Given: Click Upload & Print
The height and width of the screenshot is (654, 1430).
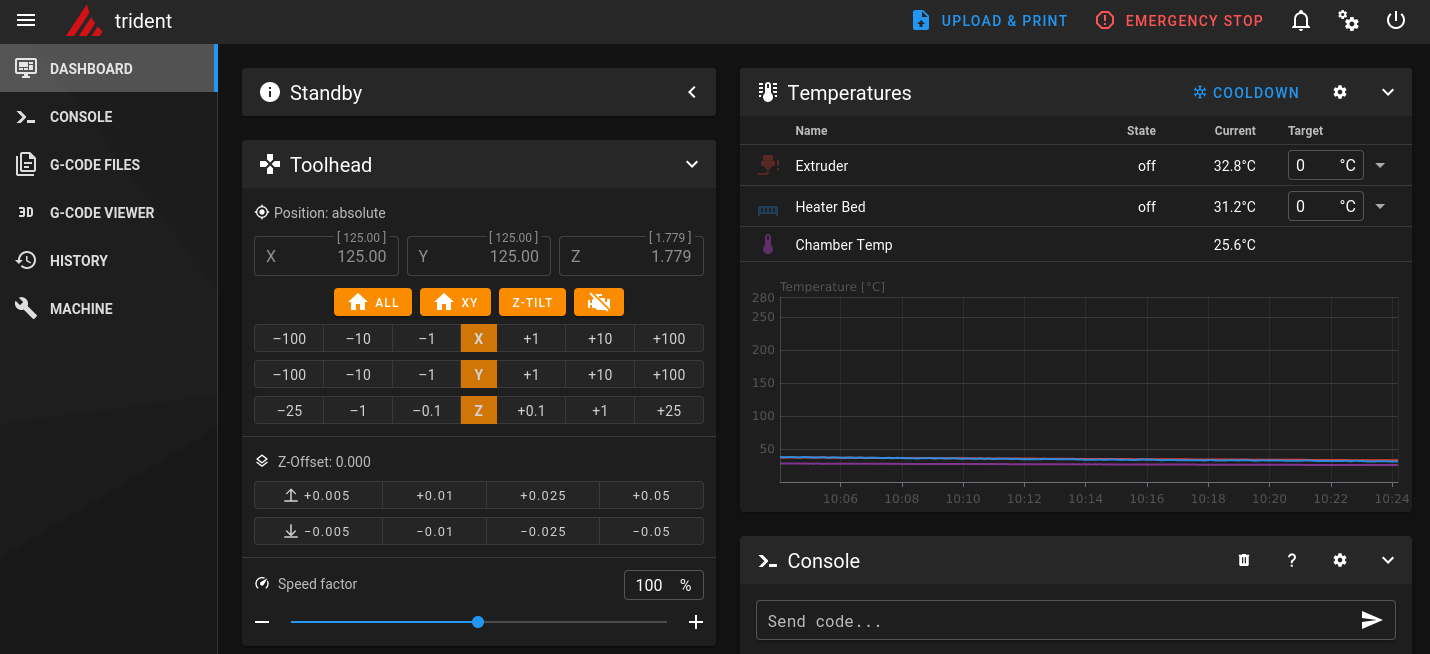Looking at the screenshot, I should (x=990, y=21).
